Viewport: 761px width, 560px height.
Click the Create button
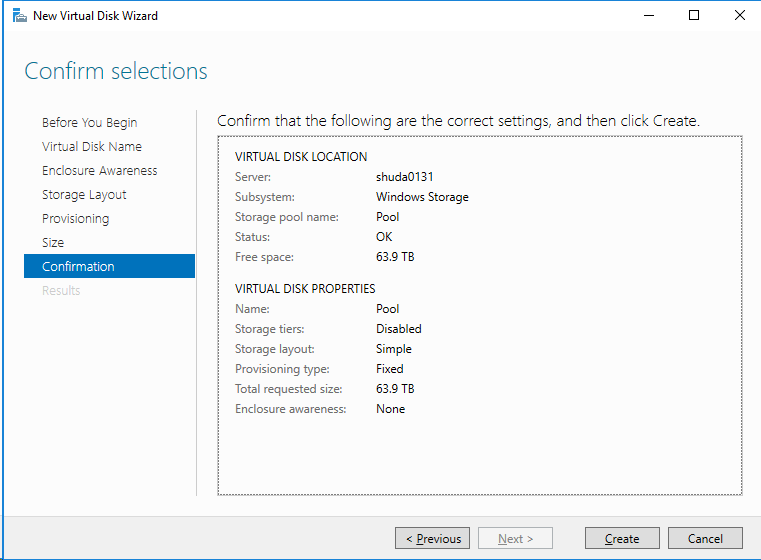622,538
